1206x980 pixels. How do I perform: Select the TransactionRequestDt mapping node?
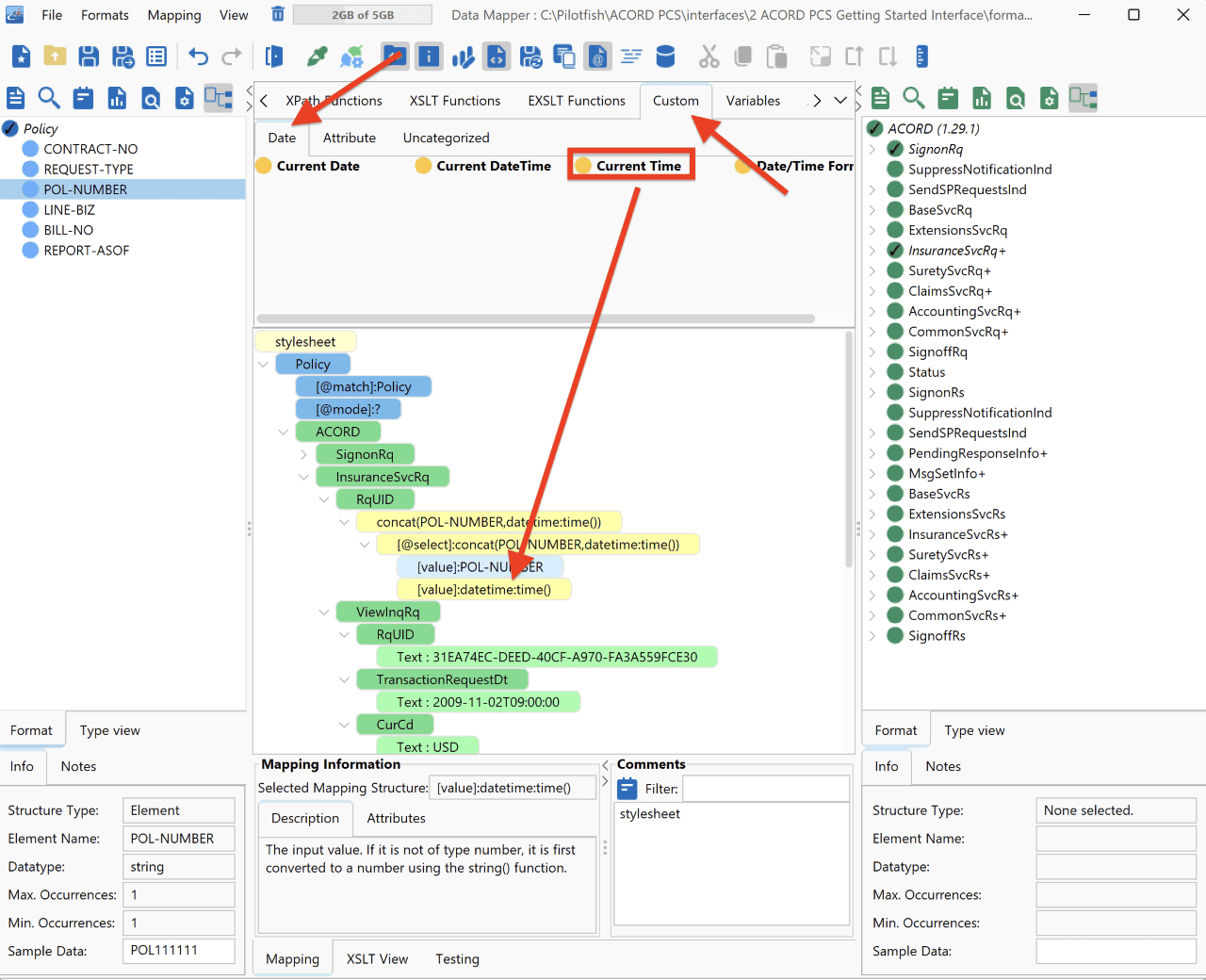pyautogui.click(x=442, y=680)
